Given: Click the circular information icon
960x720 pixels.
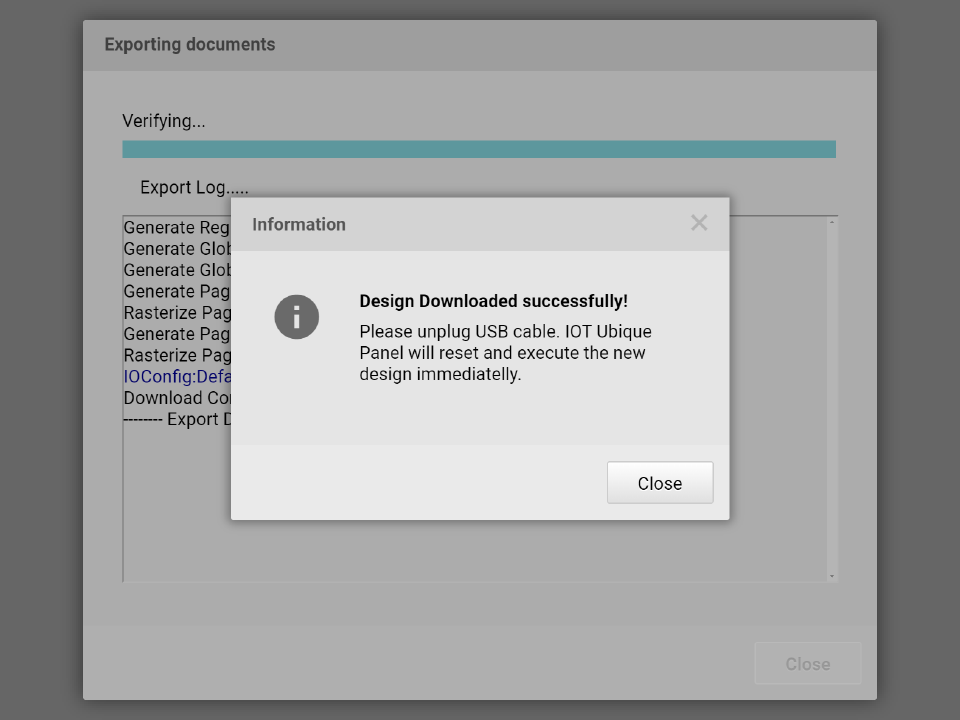Looking at the screenshot, I should [x=296, y=316].
